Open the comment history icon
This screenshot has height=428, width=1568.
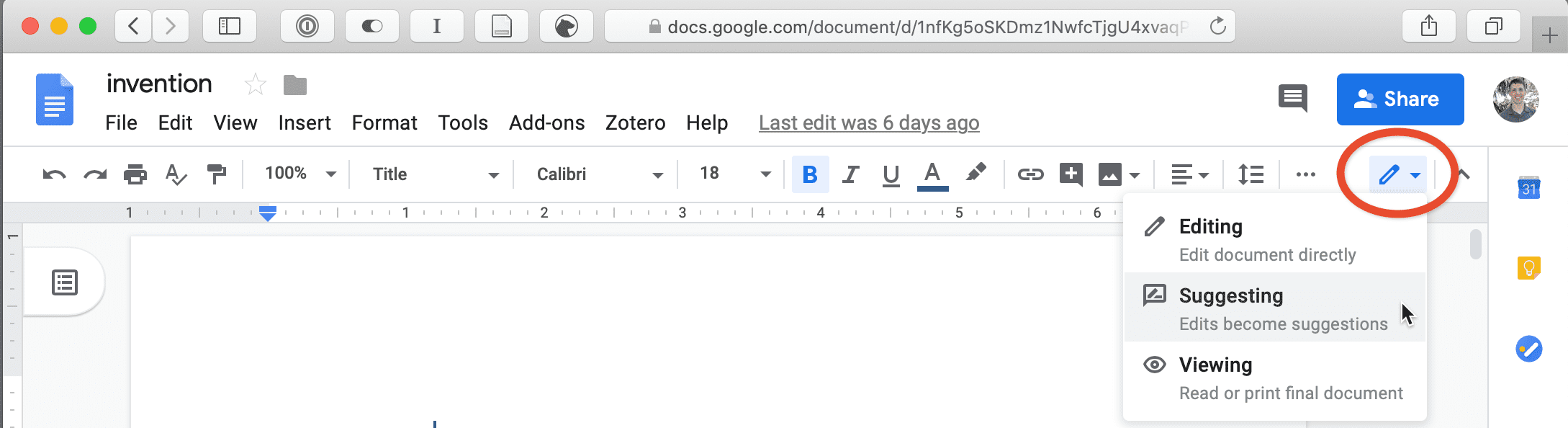1293,98
